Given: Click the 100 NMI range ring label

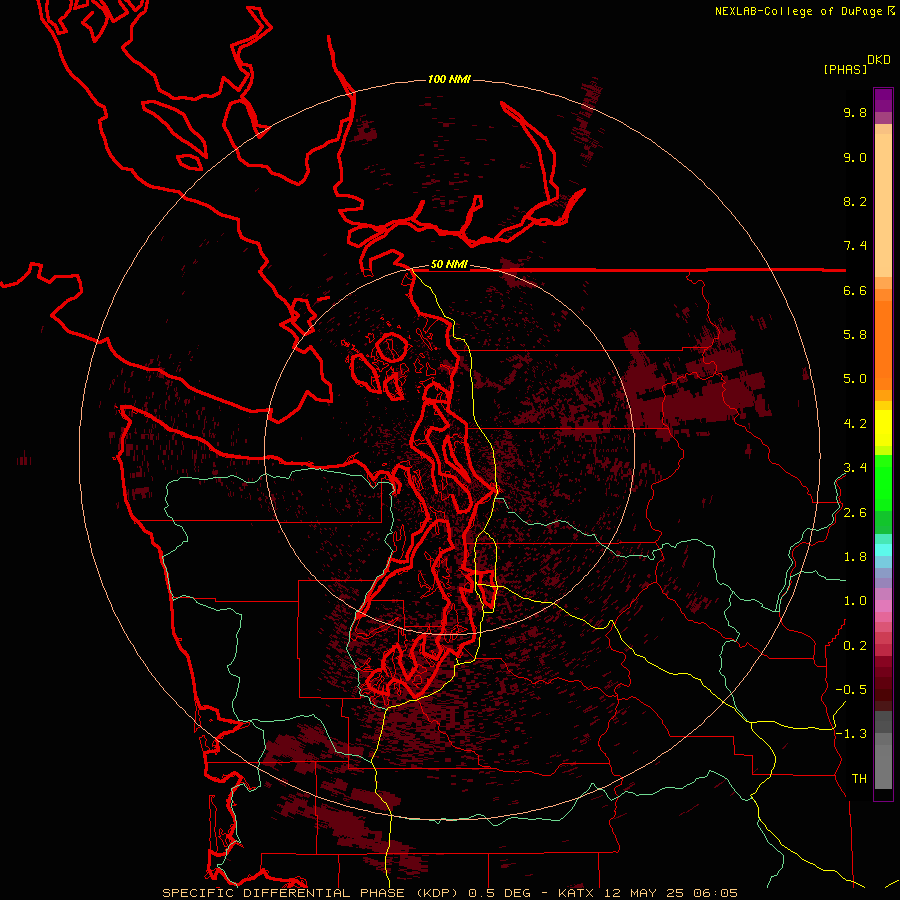Looking at the screenshot, I should pyautogui.click(x=449, y=79).
